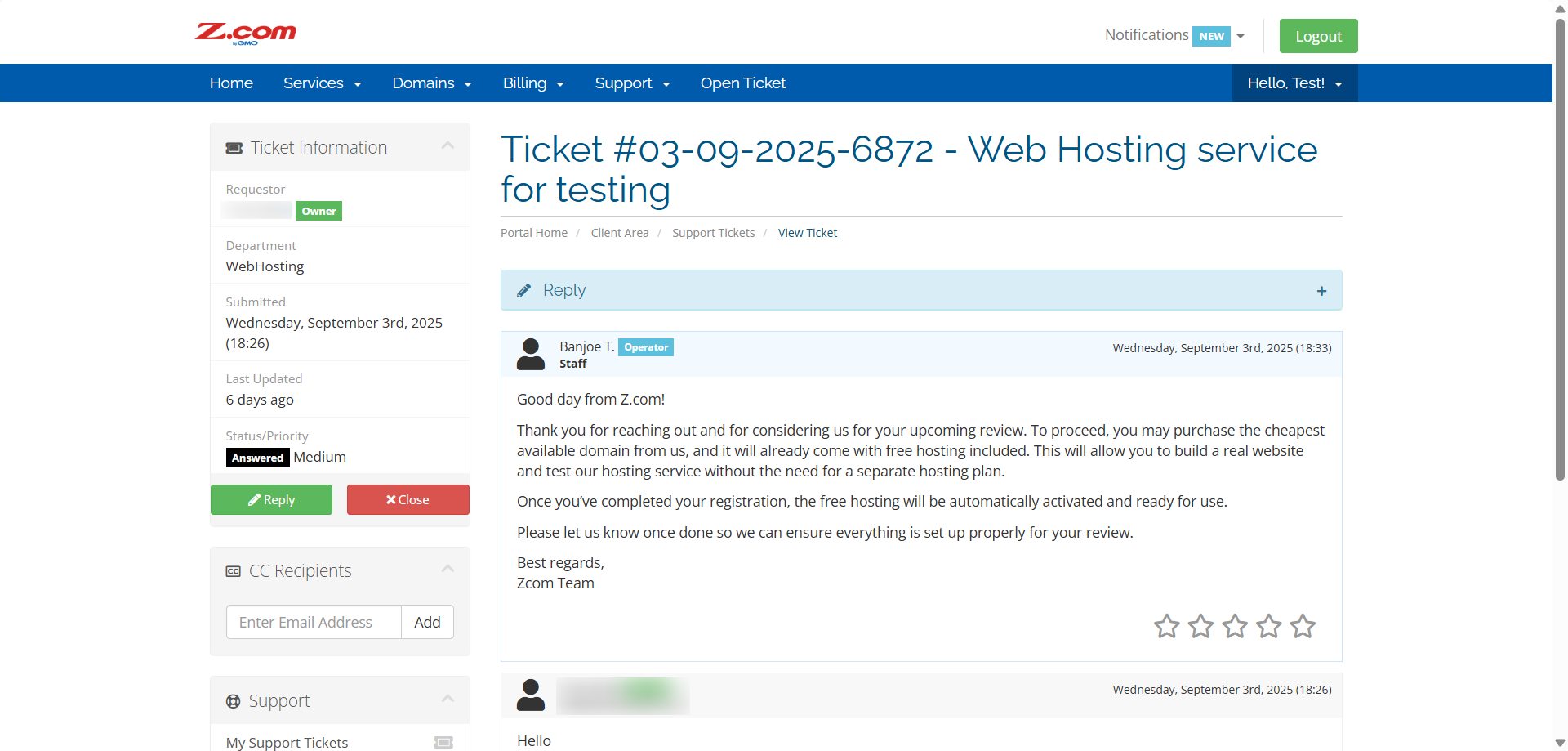
Task: Click the View Ticket breadcrumb text
Action: click(808, 233)
